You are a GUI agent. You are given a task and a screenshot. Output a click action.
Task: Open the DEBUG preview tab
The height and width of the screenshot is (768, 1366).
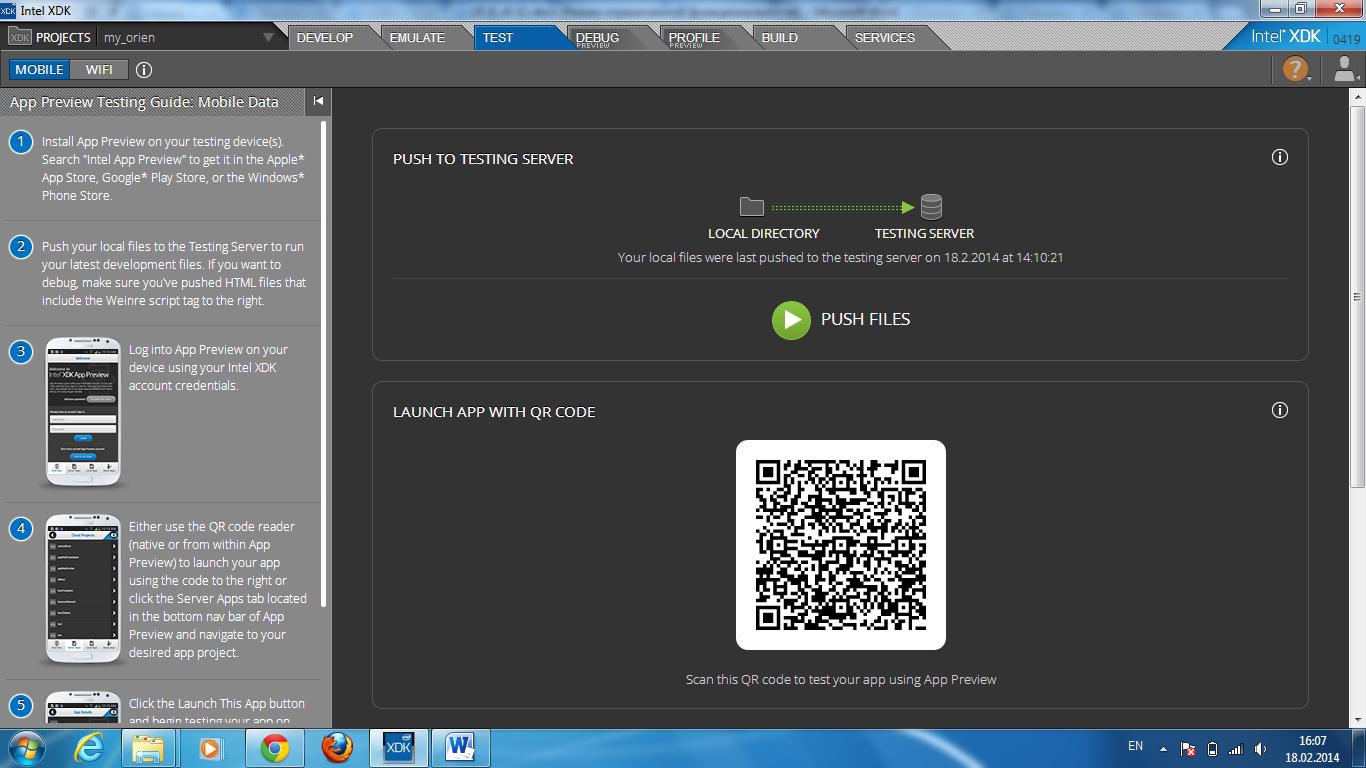(x=597, y=38)
